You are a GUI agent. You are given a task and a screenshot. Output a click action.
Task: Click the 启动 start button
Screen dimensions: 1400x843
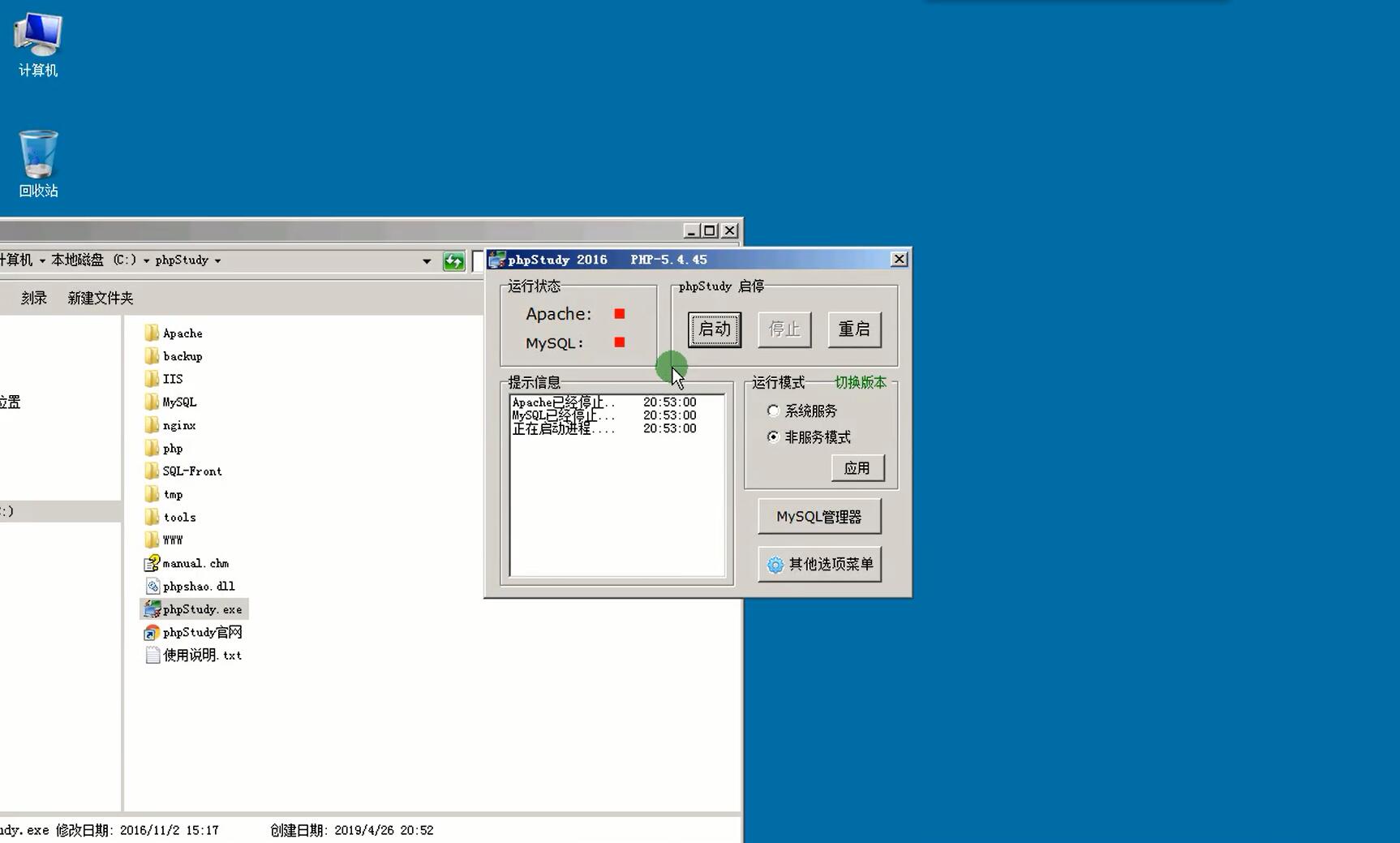coord(715,329)
